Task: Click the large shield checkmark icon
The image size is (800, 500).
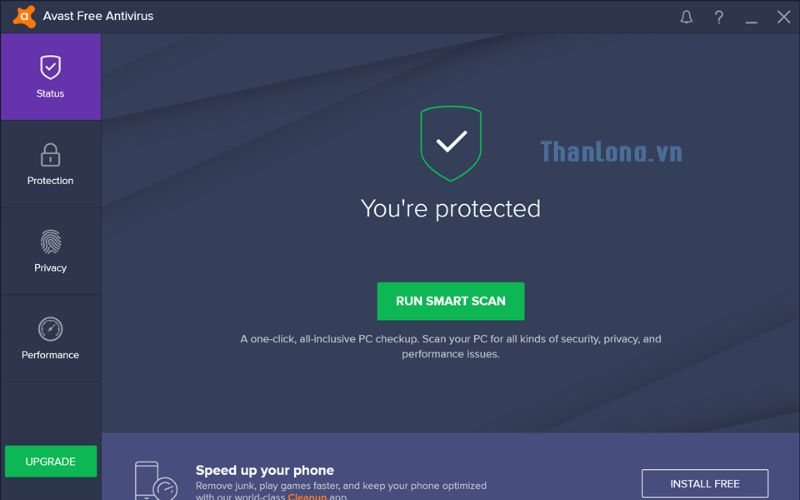Action: click(x=451, y=143)
